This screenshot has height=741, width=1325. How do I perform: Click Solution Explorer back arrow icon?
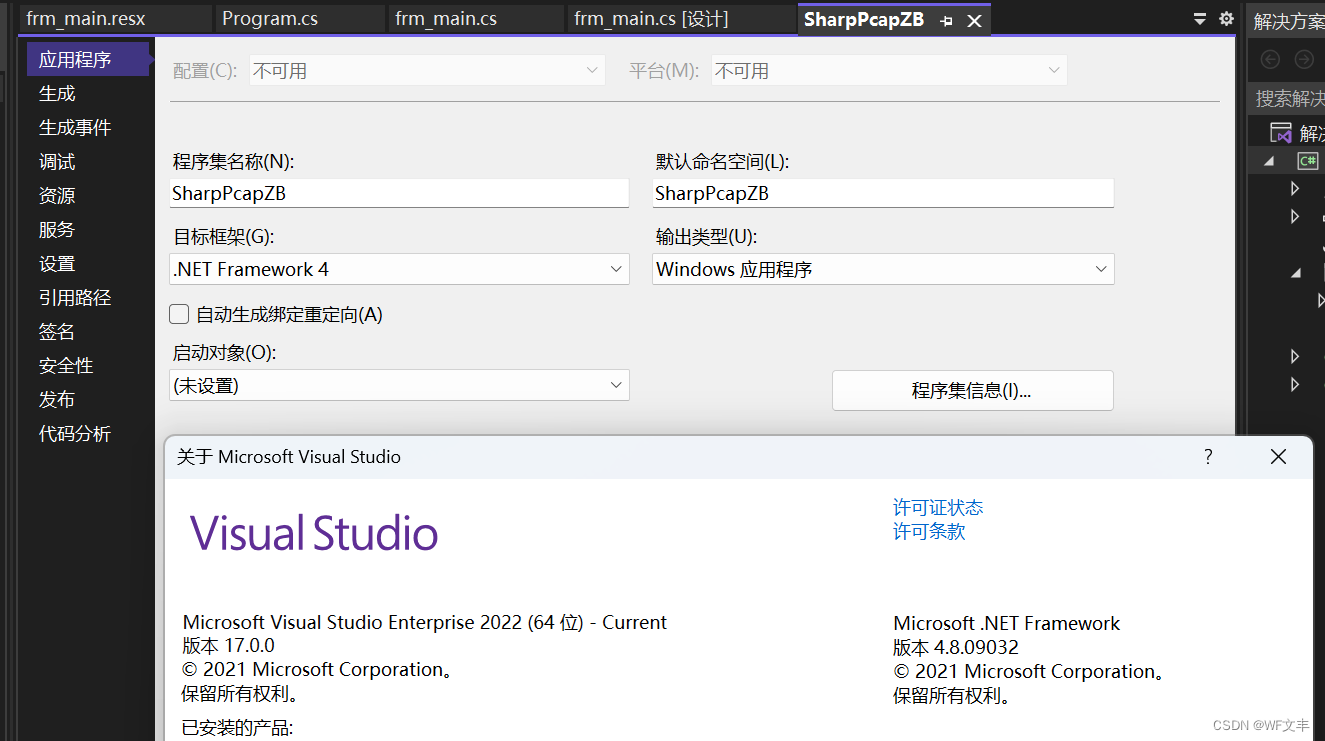coord(1270,59)
